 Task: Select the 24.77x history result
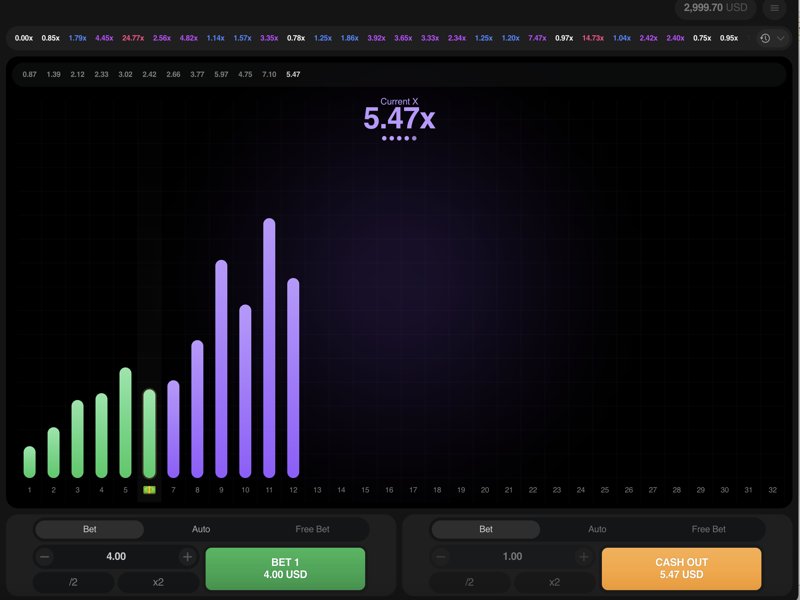(x=133, y=38)
